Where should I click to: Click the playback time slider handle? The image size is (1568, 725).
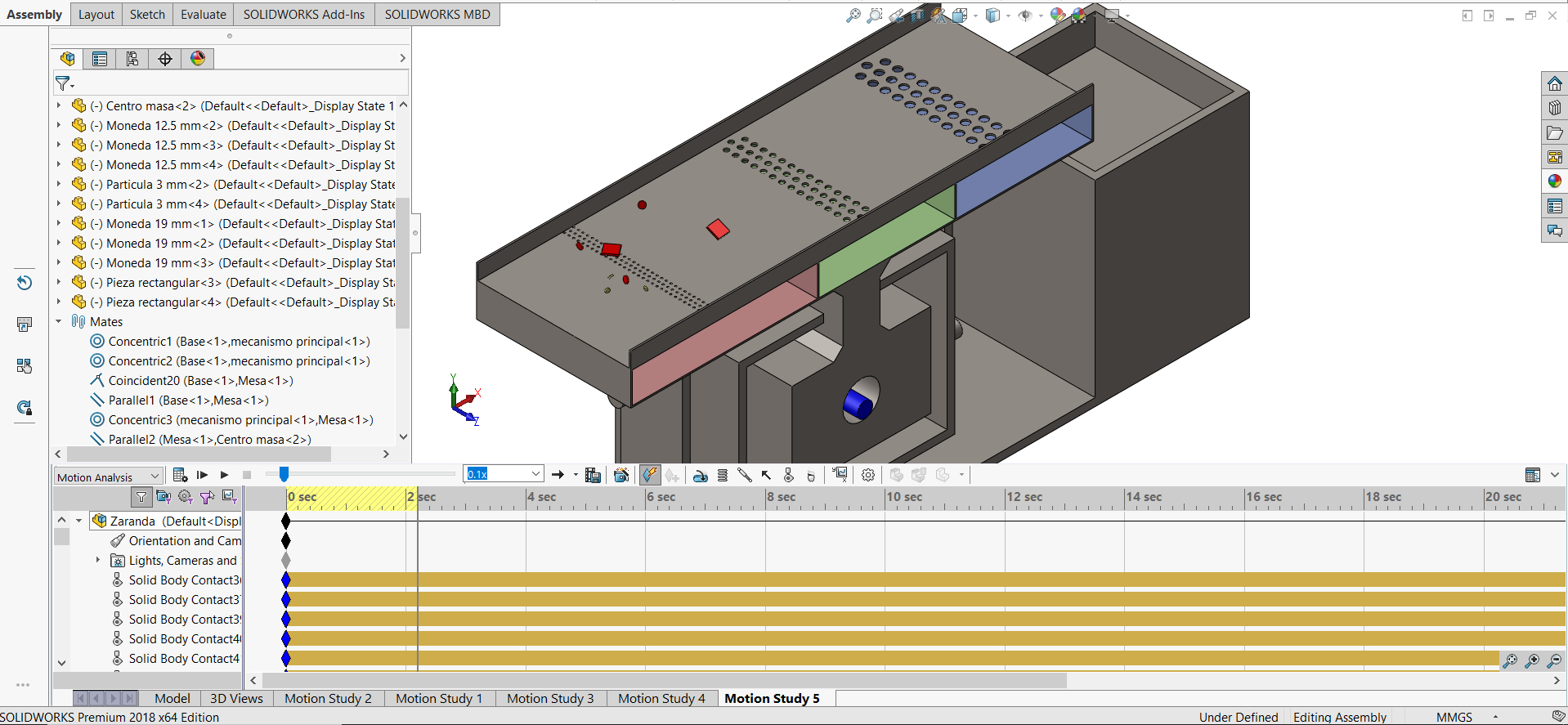coord(284,474)
